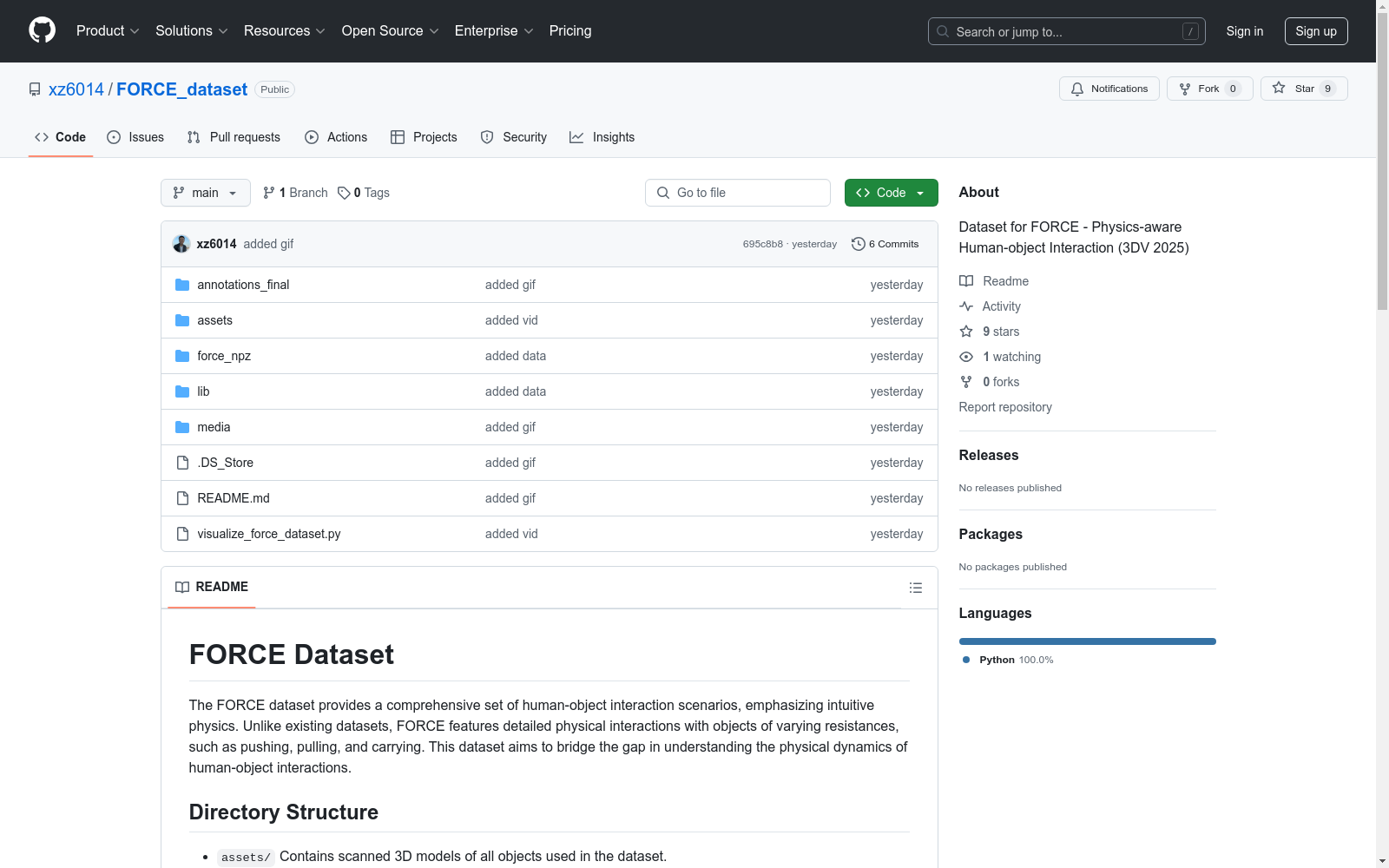The width and height of the screenshot is (1389, 868).
Task: Expand the Resources menu
Action: point(285,30)
